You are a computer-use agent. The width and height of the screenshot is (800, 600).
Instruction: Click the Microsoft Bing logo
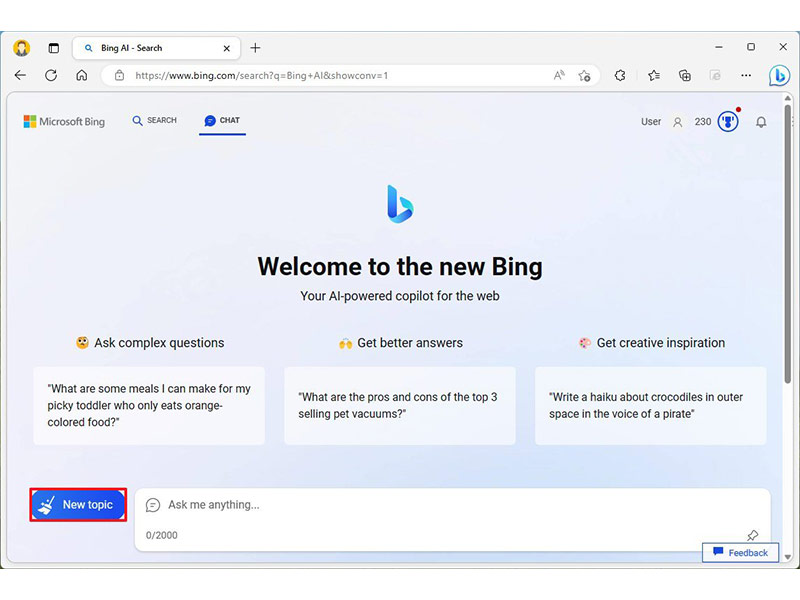click(x=64, y=121)
